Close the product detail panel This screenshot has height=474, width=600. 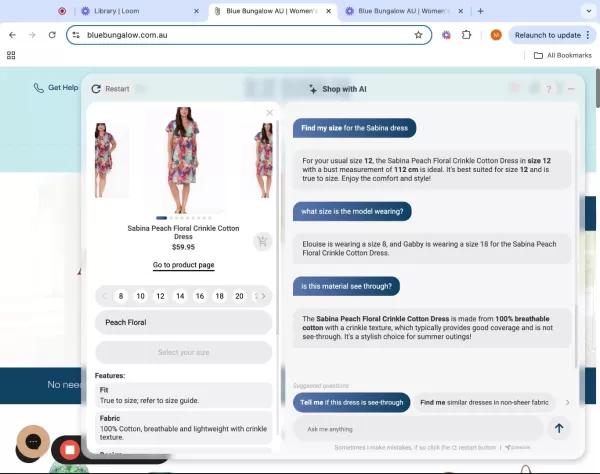tap(270, 112)
